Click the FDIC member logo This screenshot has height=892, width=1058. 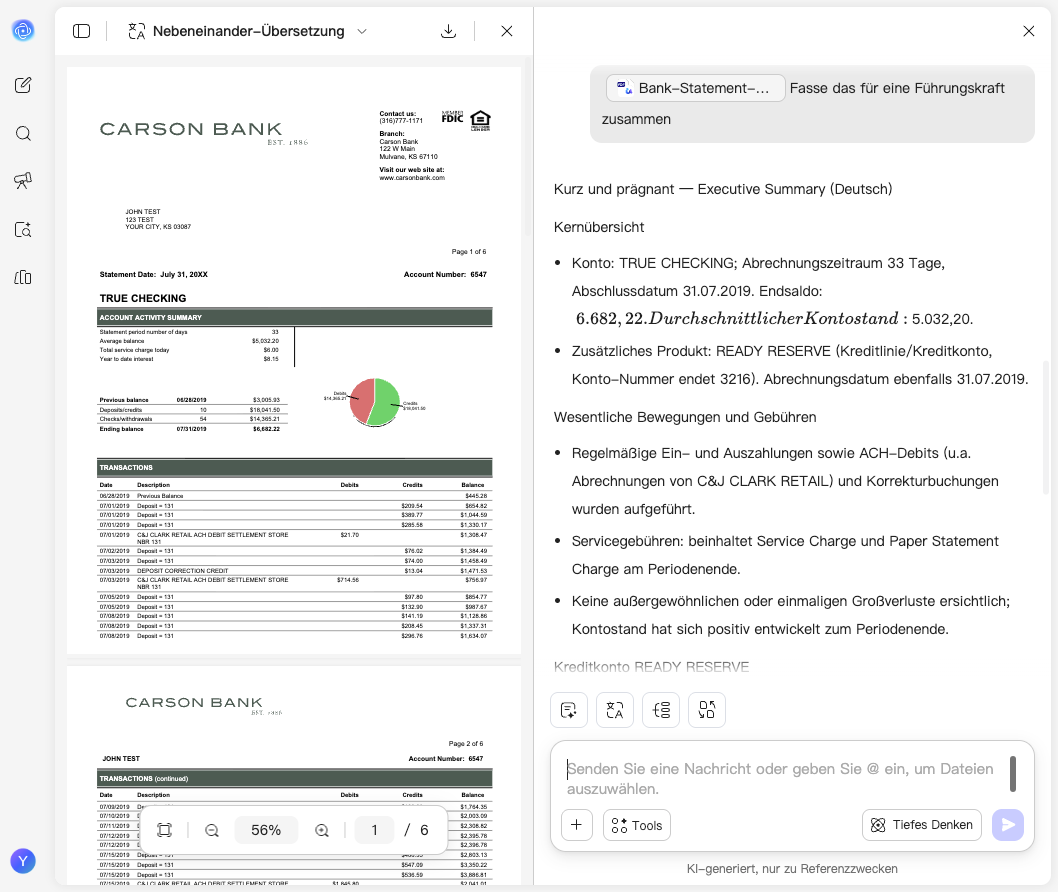(453, 117)
